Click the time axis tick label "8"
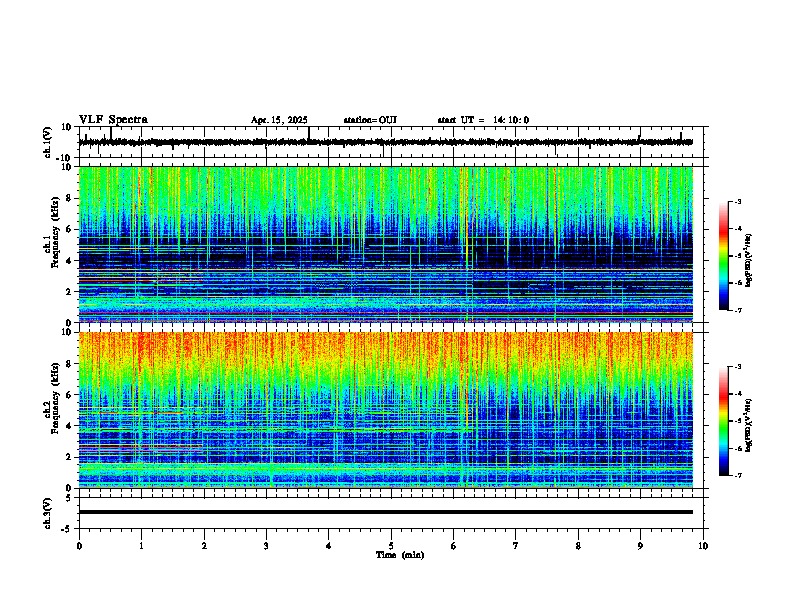This screenshot has height=612, width=792. 578,546
